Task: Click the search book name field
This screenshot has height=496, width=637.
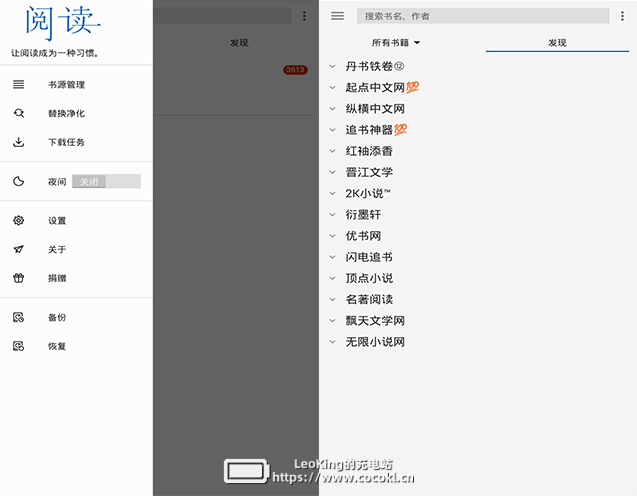Action: click(x=482, y=16)
